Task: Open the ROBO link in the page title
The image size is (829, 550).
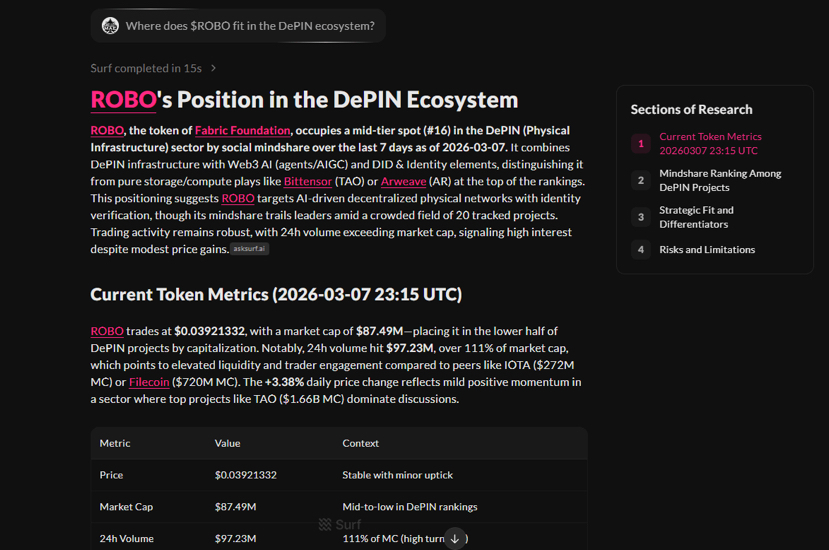Action: (x=123, y=99)
